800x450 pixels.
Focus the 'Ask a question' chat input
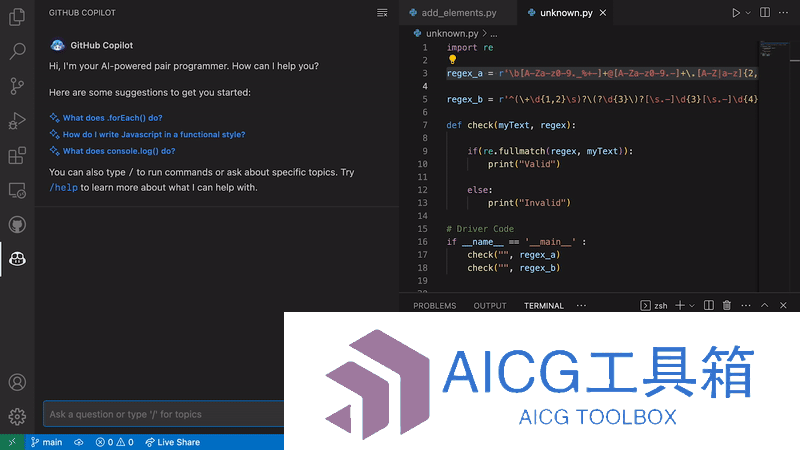point(163,414)
